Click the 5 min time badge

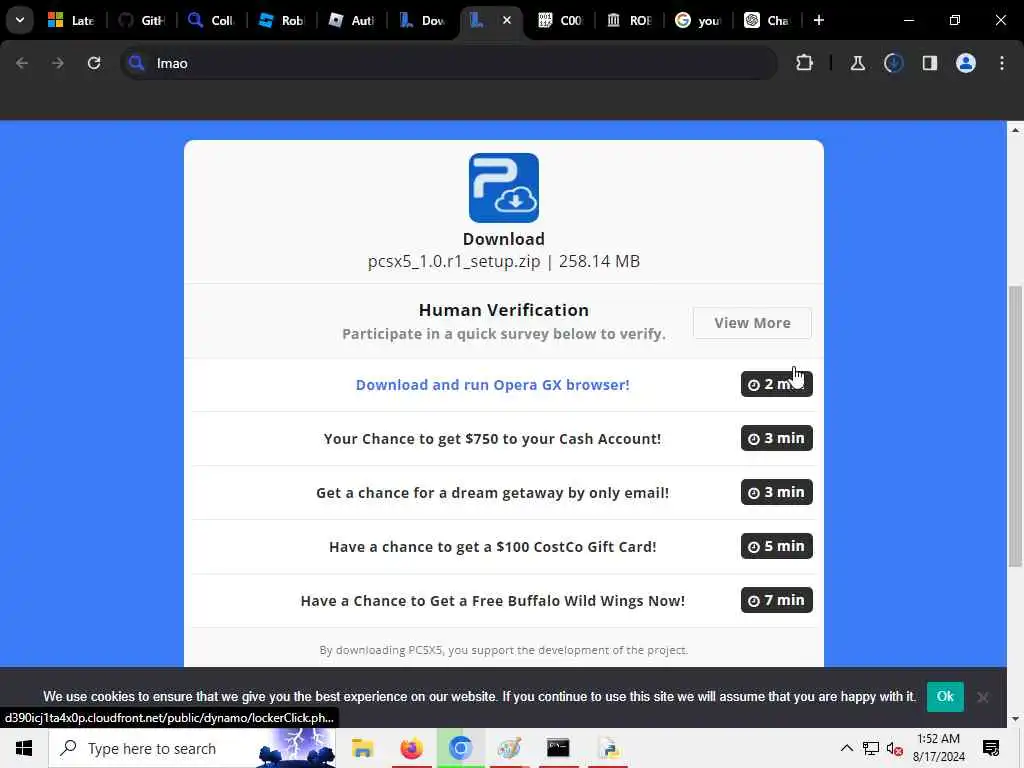(x=776, y=546)
